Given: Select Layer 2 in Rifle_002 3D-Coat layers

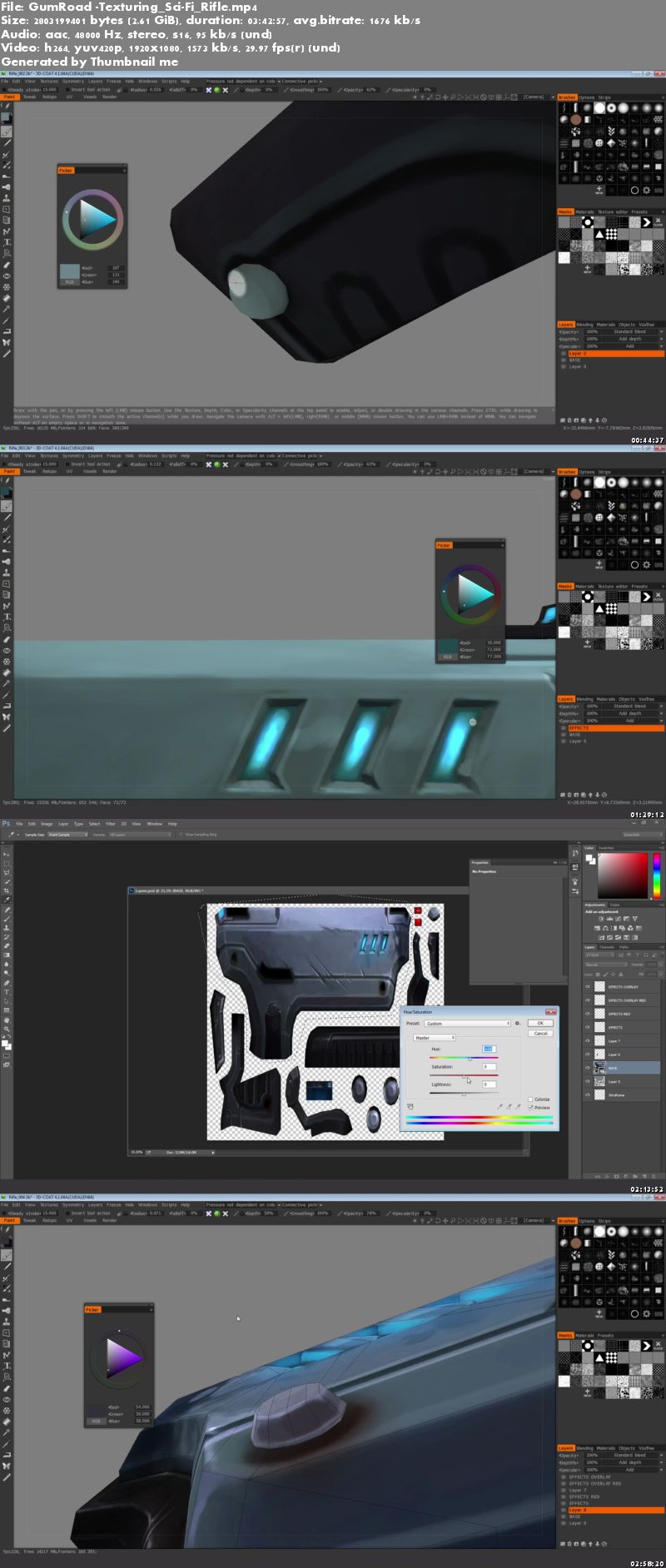Looking at the screenshot, I should pos(615,354).
